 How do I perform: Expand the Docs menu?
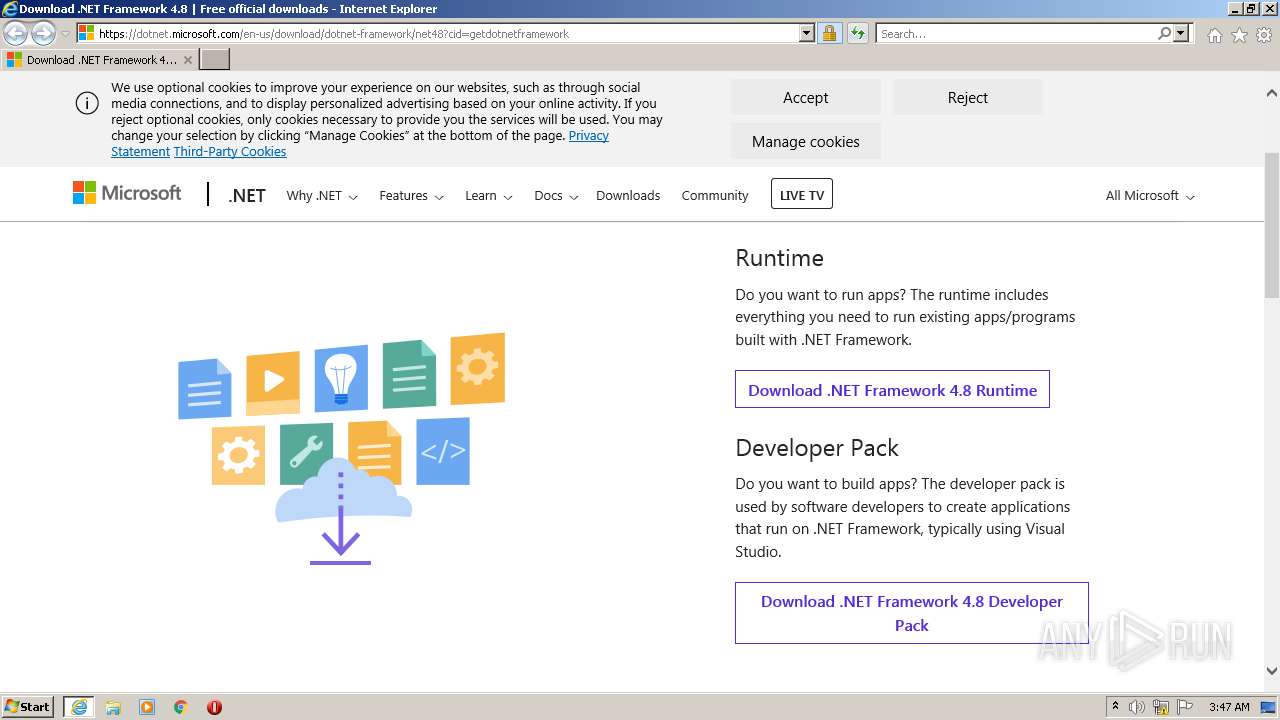(x=556, y=196)
